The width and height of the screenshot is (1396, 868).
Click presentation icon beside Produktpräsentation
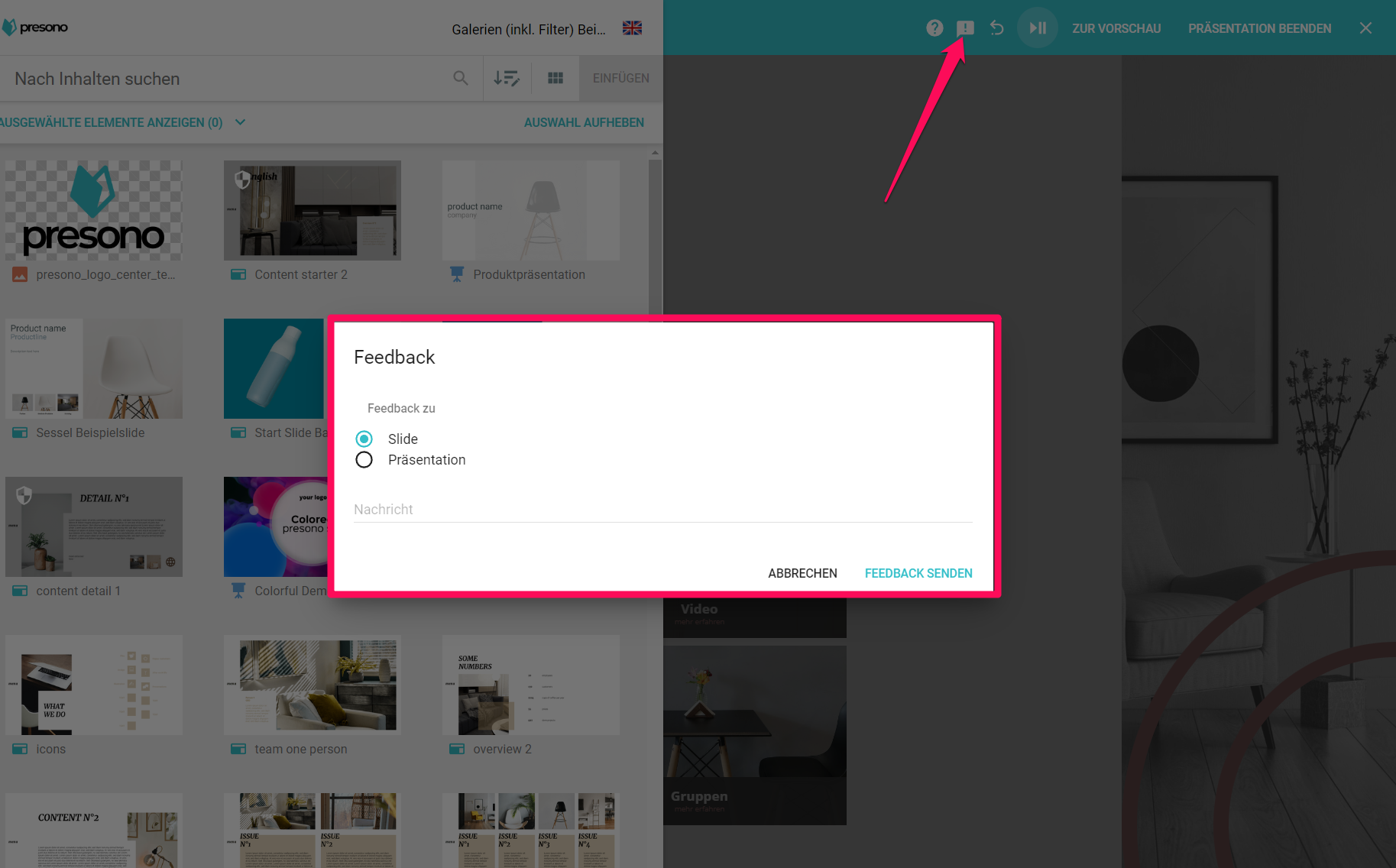point(457,274)
